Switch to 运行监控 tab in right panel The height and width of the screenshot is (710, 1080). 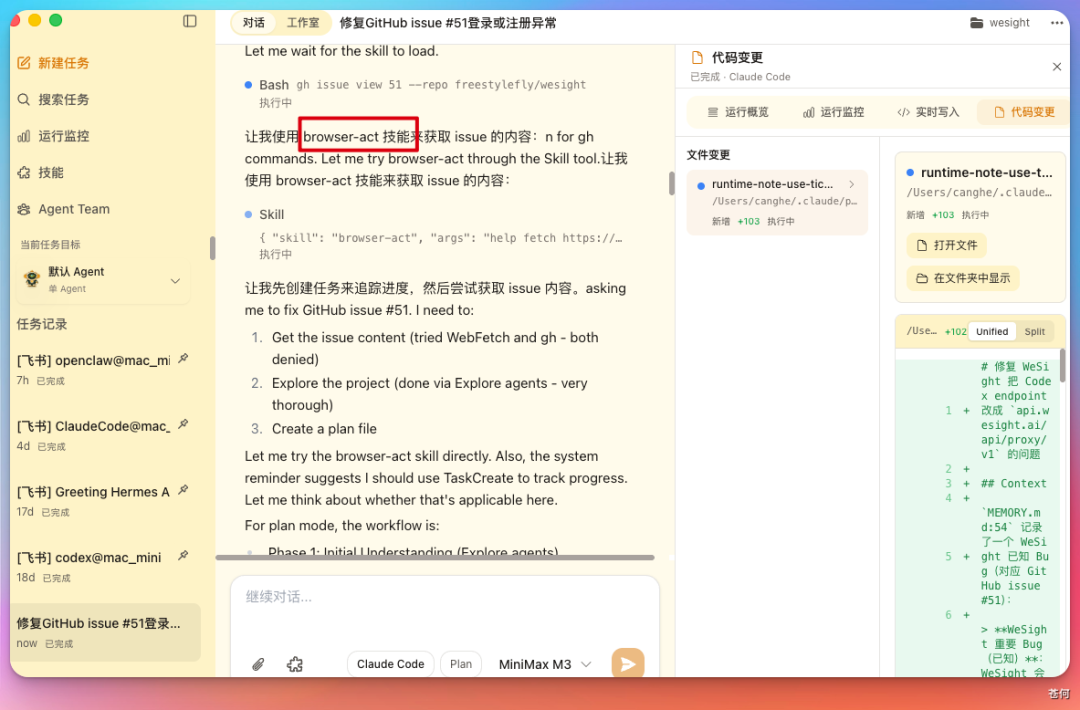tap(833, 112)
